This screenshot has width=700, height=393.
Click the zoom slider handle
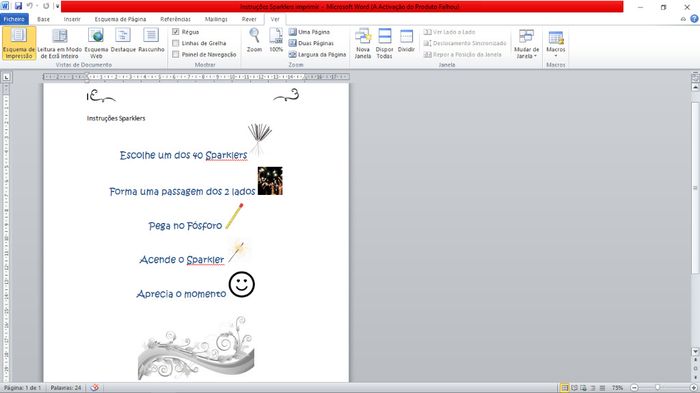(657, 388)
